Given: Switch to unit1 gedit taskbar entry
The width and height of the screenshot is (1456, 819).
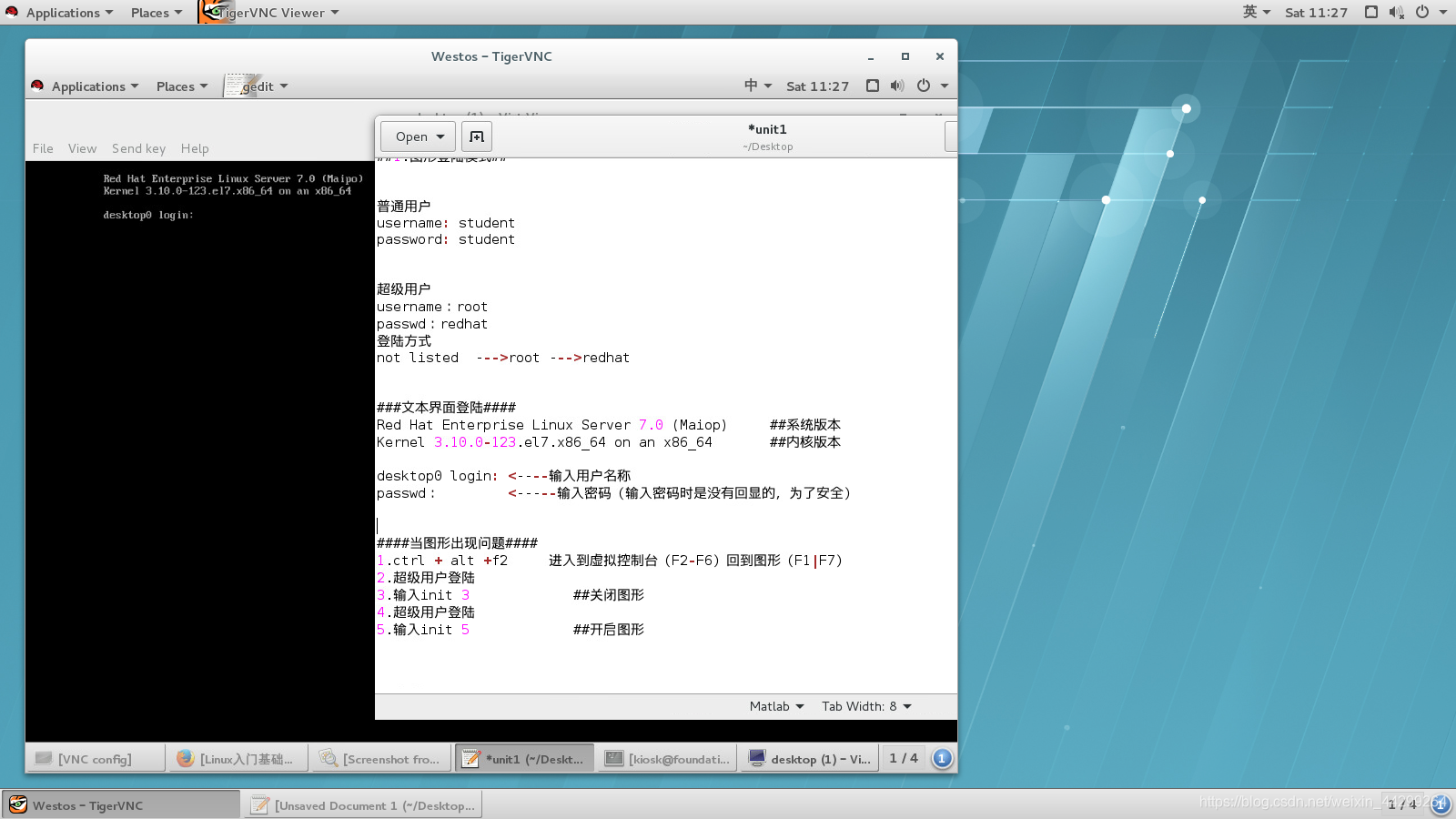Looking at the screenshot, I should [x=523, y=759].
